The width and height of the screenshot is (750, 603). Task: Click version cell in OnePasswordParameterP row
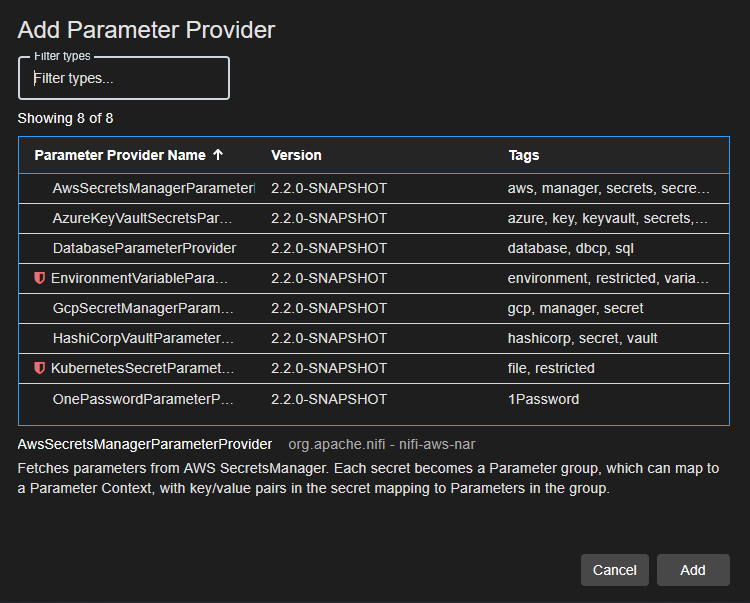329,399
